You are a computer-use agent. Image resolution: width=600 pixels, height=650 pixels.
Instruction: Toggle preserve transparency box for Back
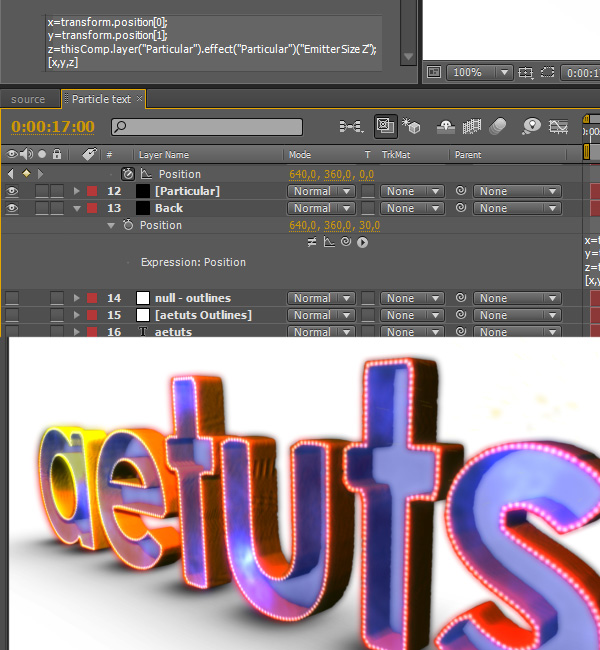coord(368,208)
